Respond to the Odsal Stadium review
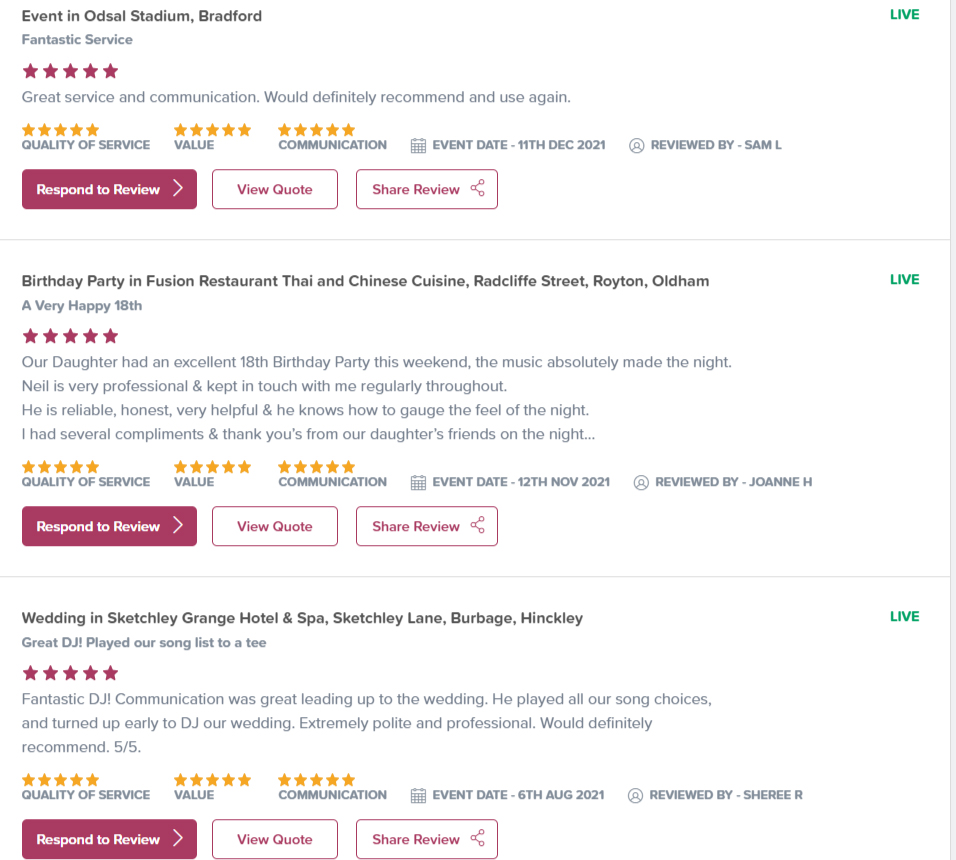Screen dimensions: 956x860 pyautogui.click(x=109, y=189)
